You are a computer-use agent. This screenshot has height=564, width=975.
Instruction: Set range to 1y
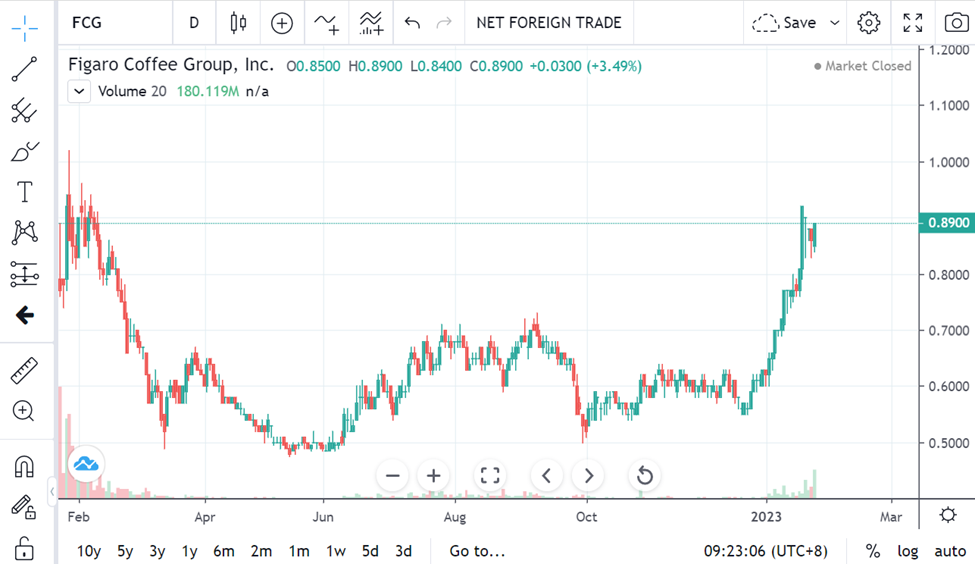pyautogui.click(x=189, y=551)
